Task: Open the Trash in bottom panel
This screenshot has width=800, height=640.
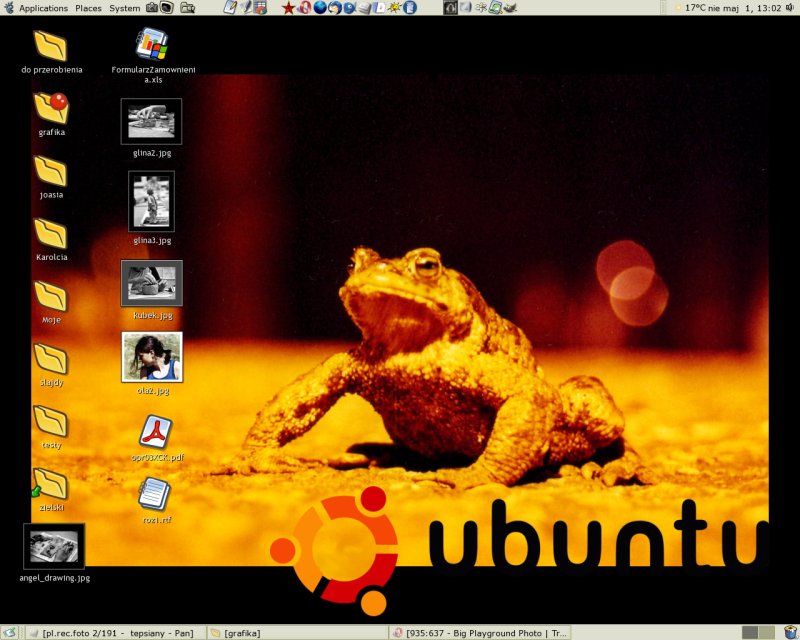Action: (790, 633)
